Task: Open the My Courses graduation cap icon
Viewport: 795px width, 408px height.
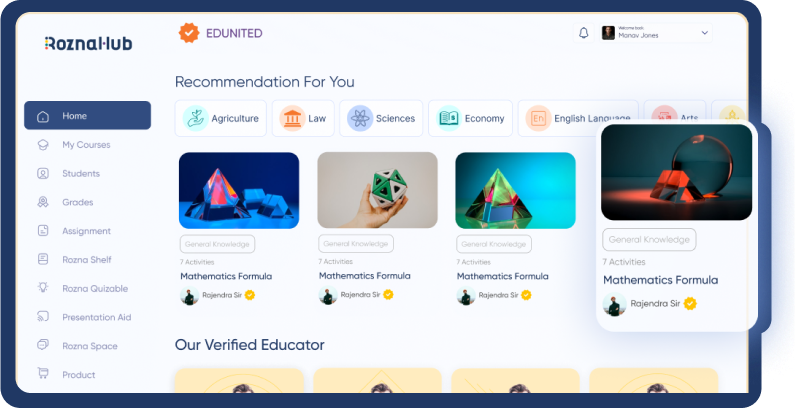Action: click(43, 145)
